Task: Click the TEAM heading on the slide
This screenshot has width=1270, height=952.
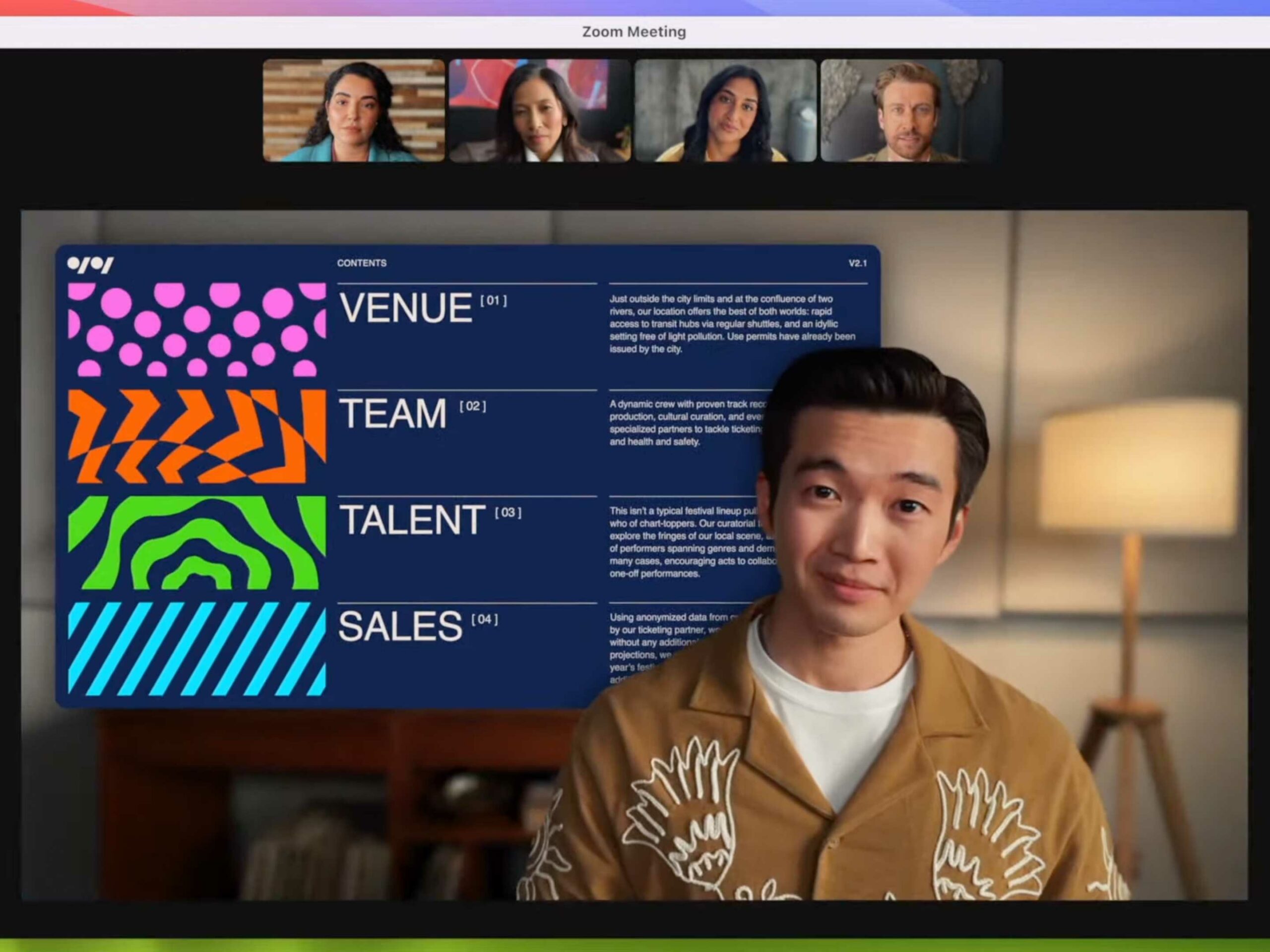Action: tap(393, 414)
